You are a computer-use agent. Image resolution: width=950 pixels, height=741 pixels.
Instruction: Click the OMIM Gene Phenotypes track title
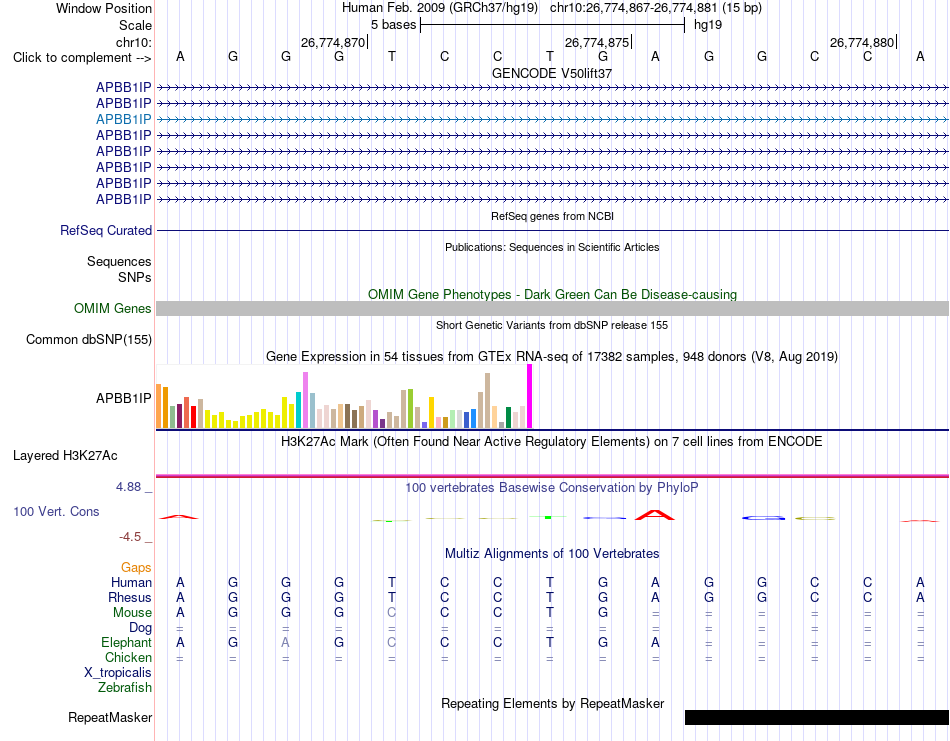tap(552, 294)
